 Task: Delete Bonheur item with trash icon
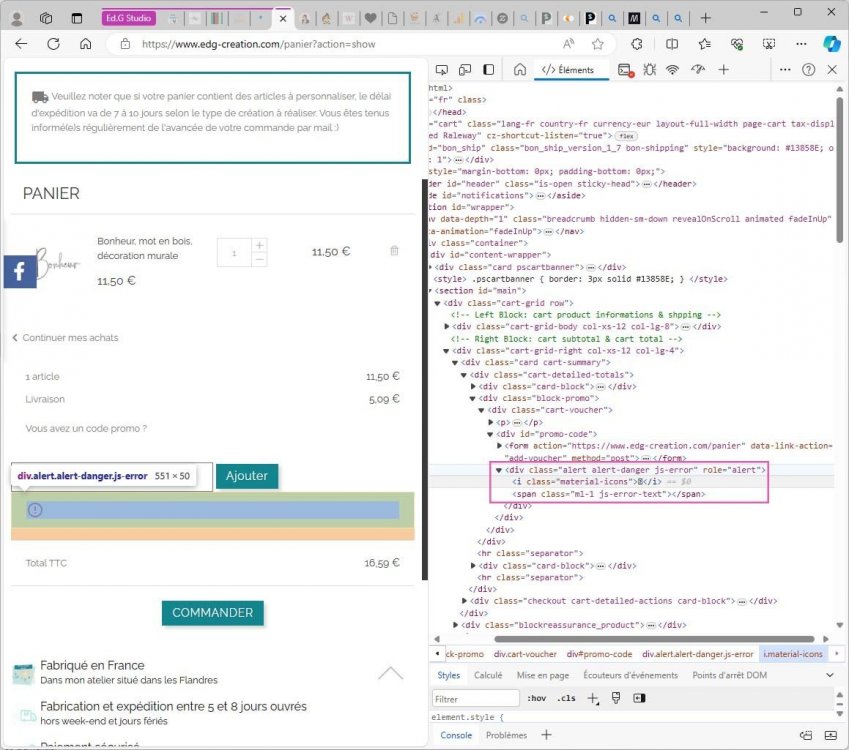point(394,250)
